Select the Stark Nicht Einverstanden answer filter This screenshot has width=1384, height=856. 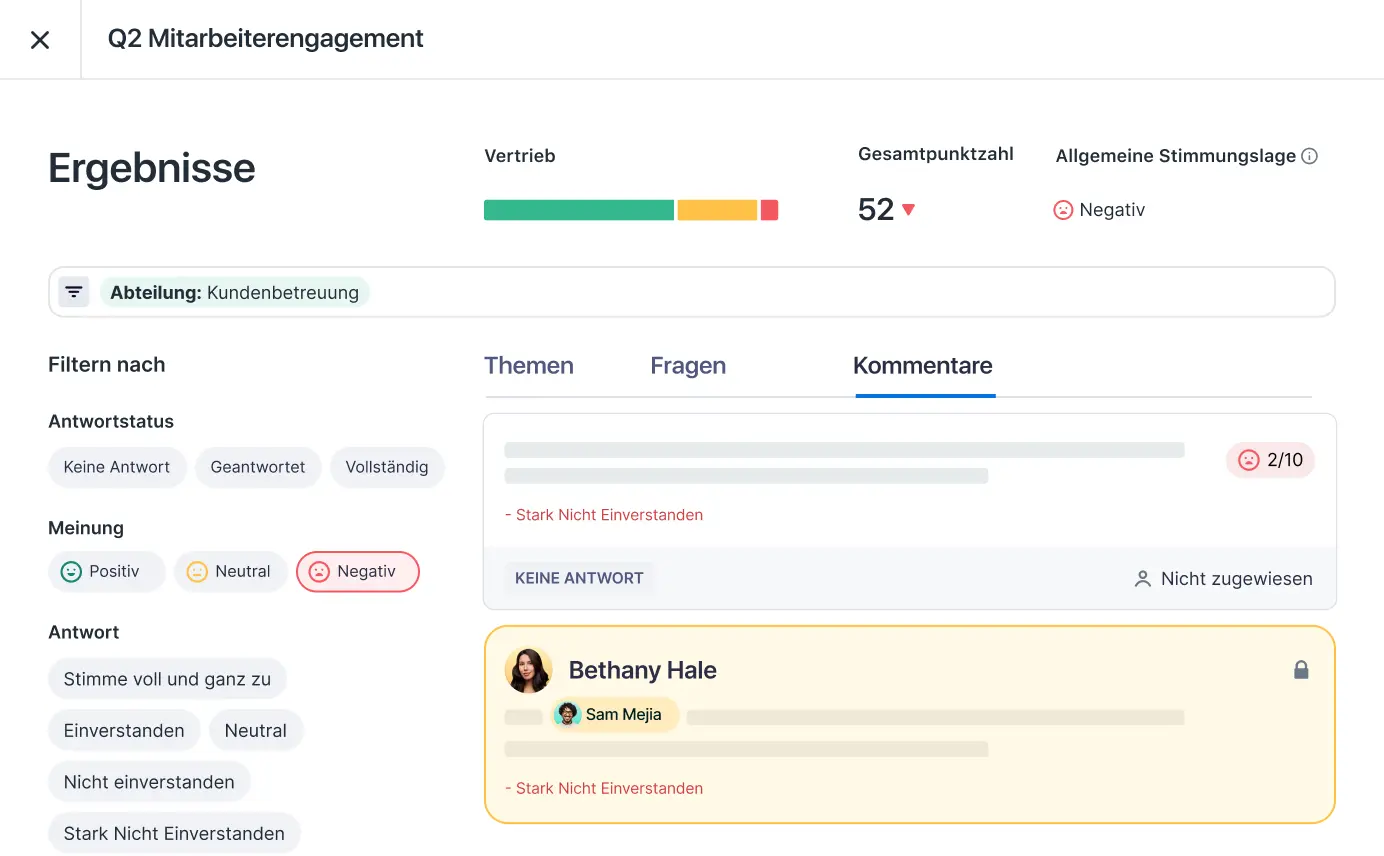click(174, 833)
